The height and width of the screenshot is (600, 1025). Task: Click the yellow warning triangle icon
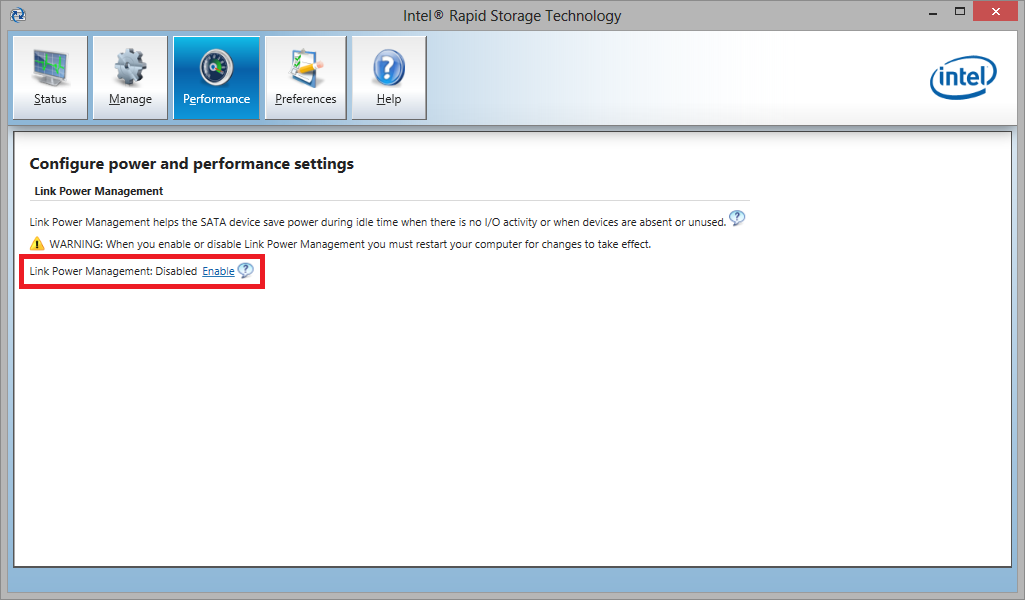pos(37,244)
